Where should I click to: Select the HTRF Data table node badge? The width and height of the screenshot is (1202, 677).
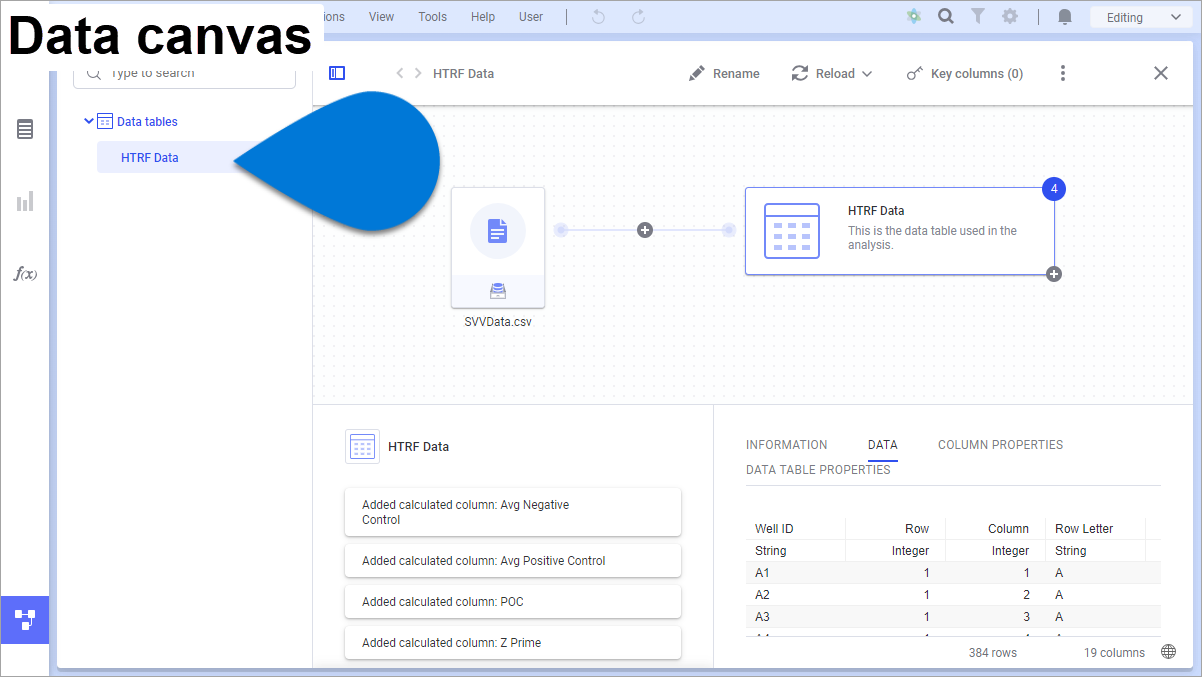[x=1053, y=188]
